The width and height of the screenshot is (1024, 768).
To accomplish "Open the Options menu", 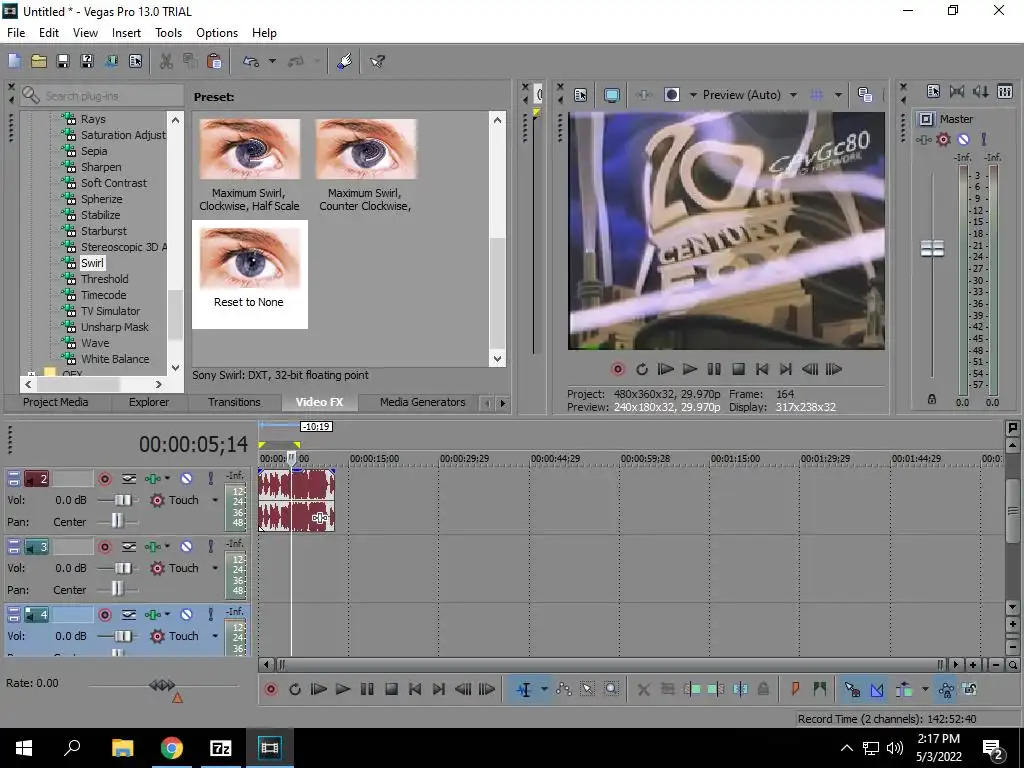I will coord(217,33).
